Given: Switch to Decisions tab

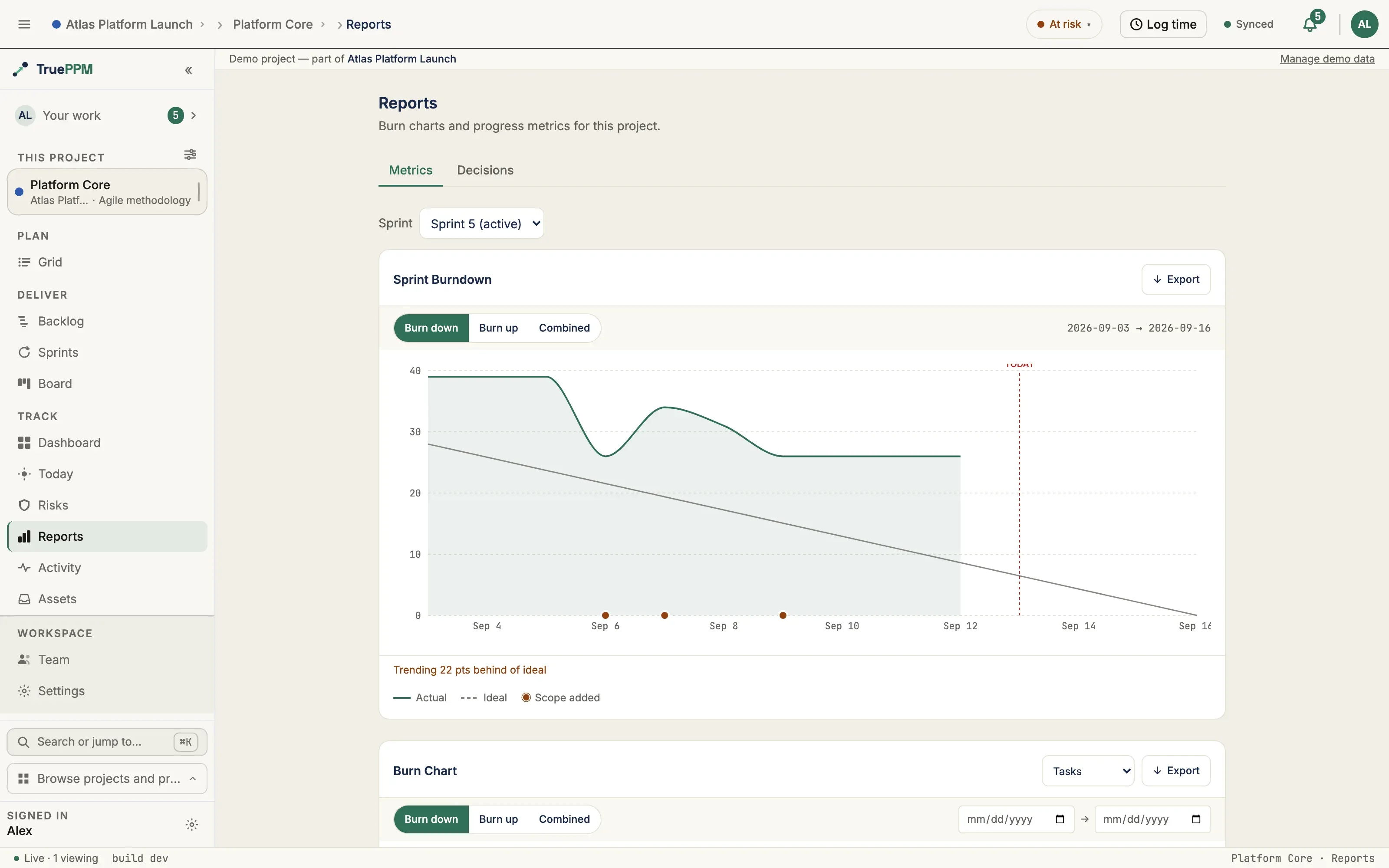Looking at the screenshot, I should [x=485, y=170].
